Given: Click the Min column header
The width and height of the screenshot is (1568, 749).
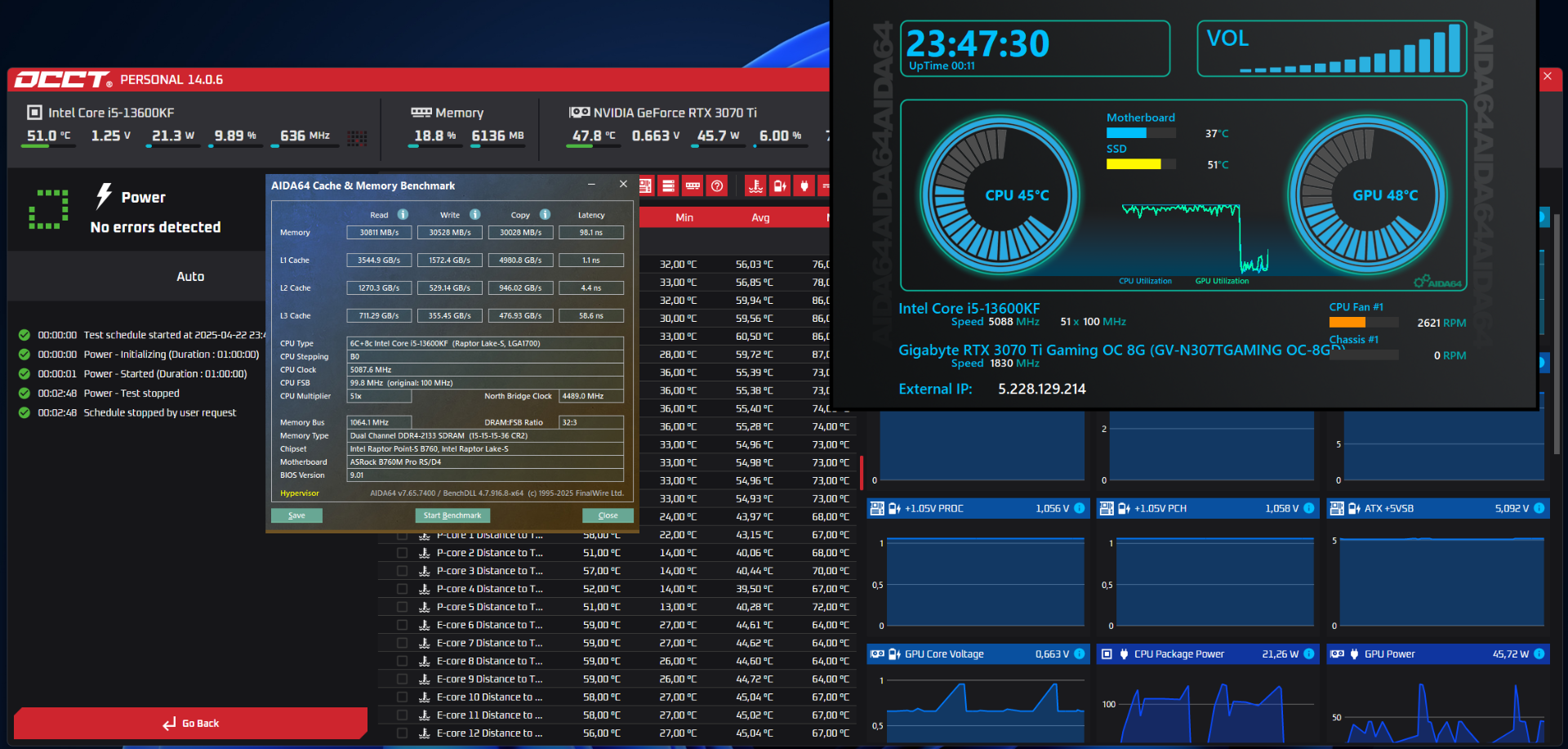Looking at the screenshot, I should point(684,217).
